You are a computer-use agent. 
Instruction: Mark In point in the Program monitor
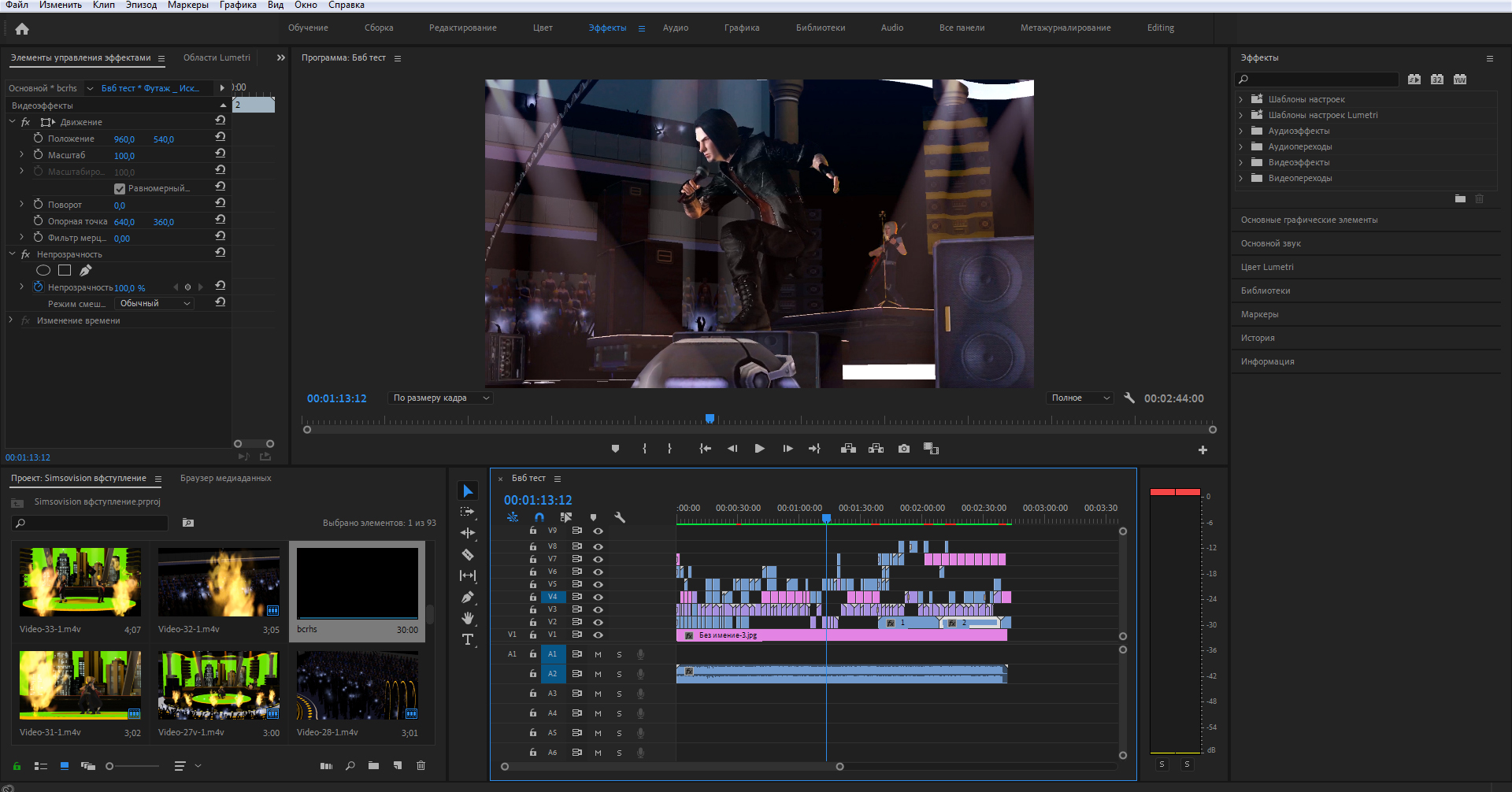pyautogui.click(x=644, y=449)
